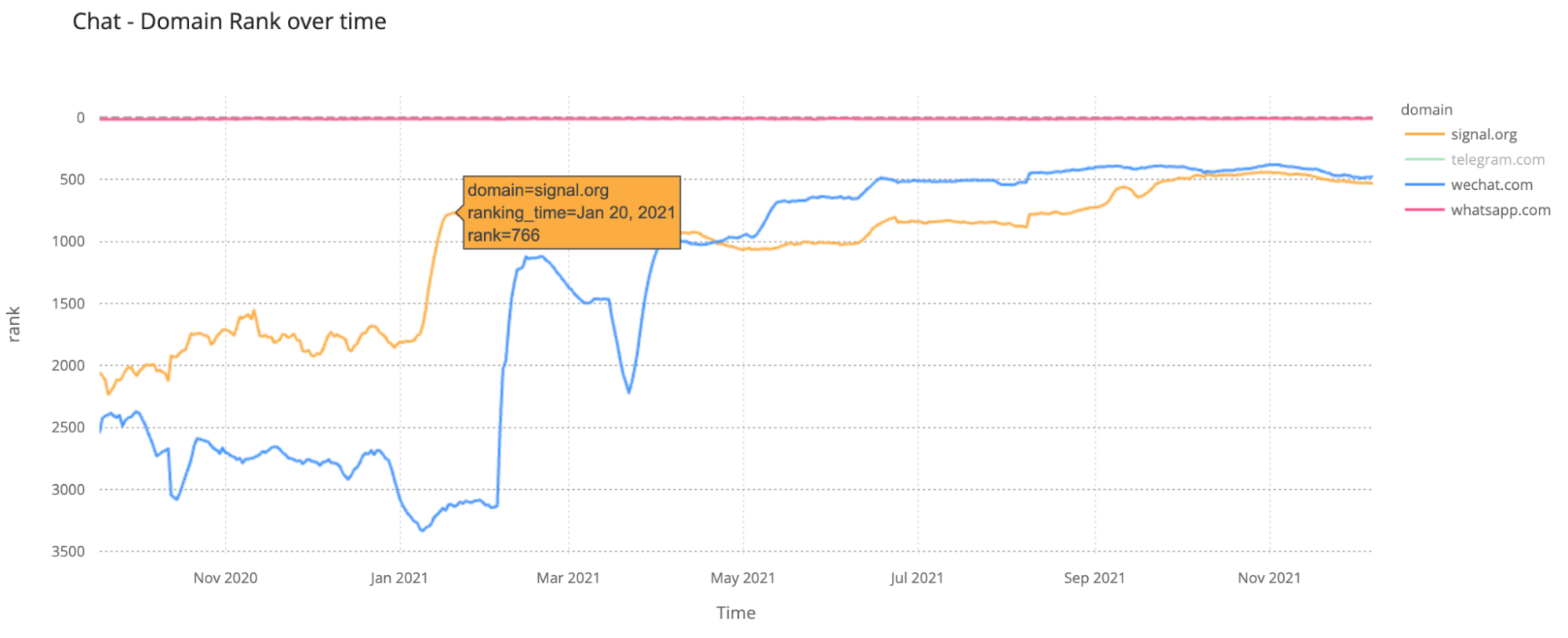This screenshot has width=1568, height=638.
Task: Click the chart title "Chat - Domain Rank over time"
Action: (x=229, y=21)
